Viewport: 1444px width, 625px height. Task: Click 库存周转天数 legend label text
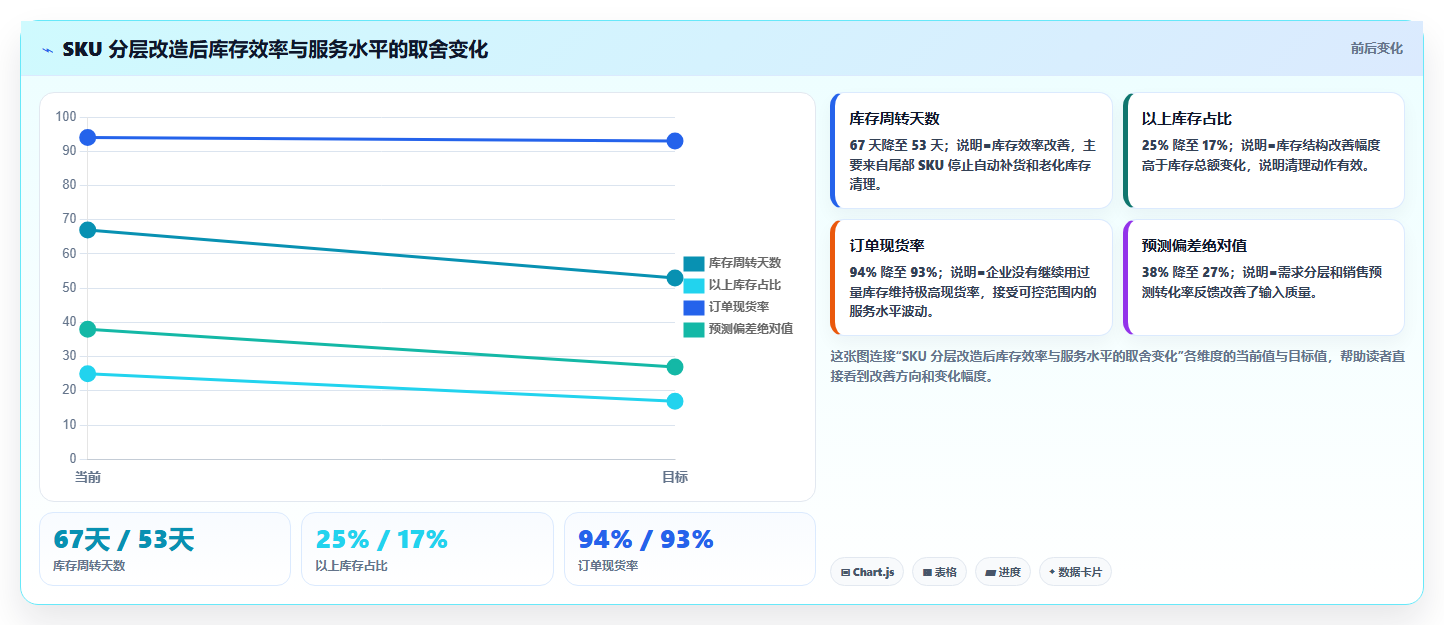point(745,263)
